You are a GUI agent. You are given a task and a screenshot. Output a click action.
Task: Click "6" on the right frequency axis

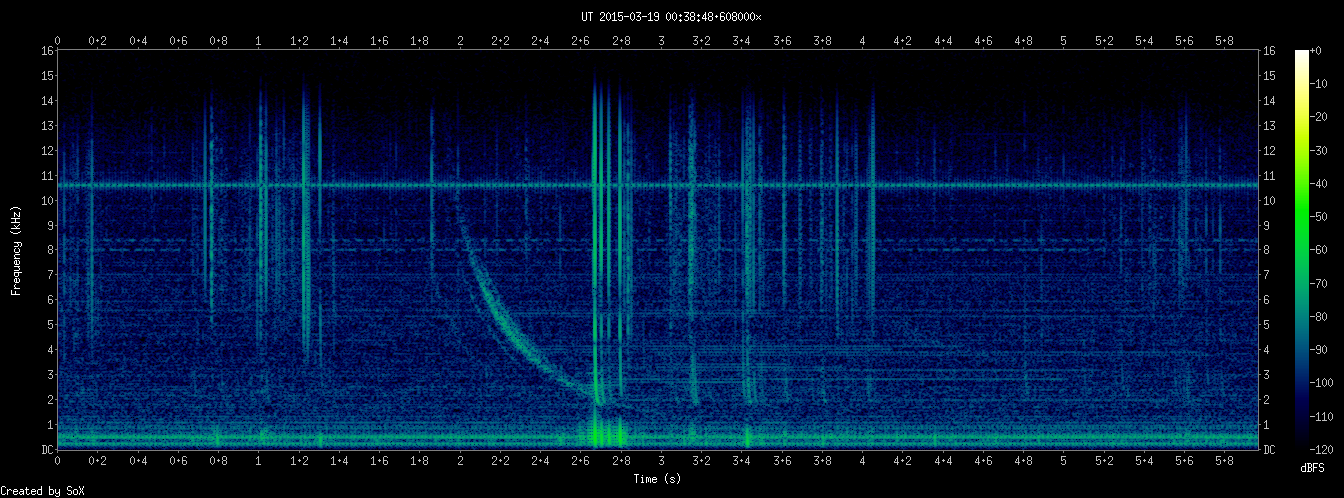(1266, 300)
